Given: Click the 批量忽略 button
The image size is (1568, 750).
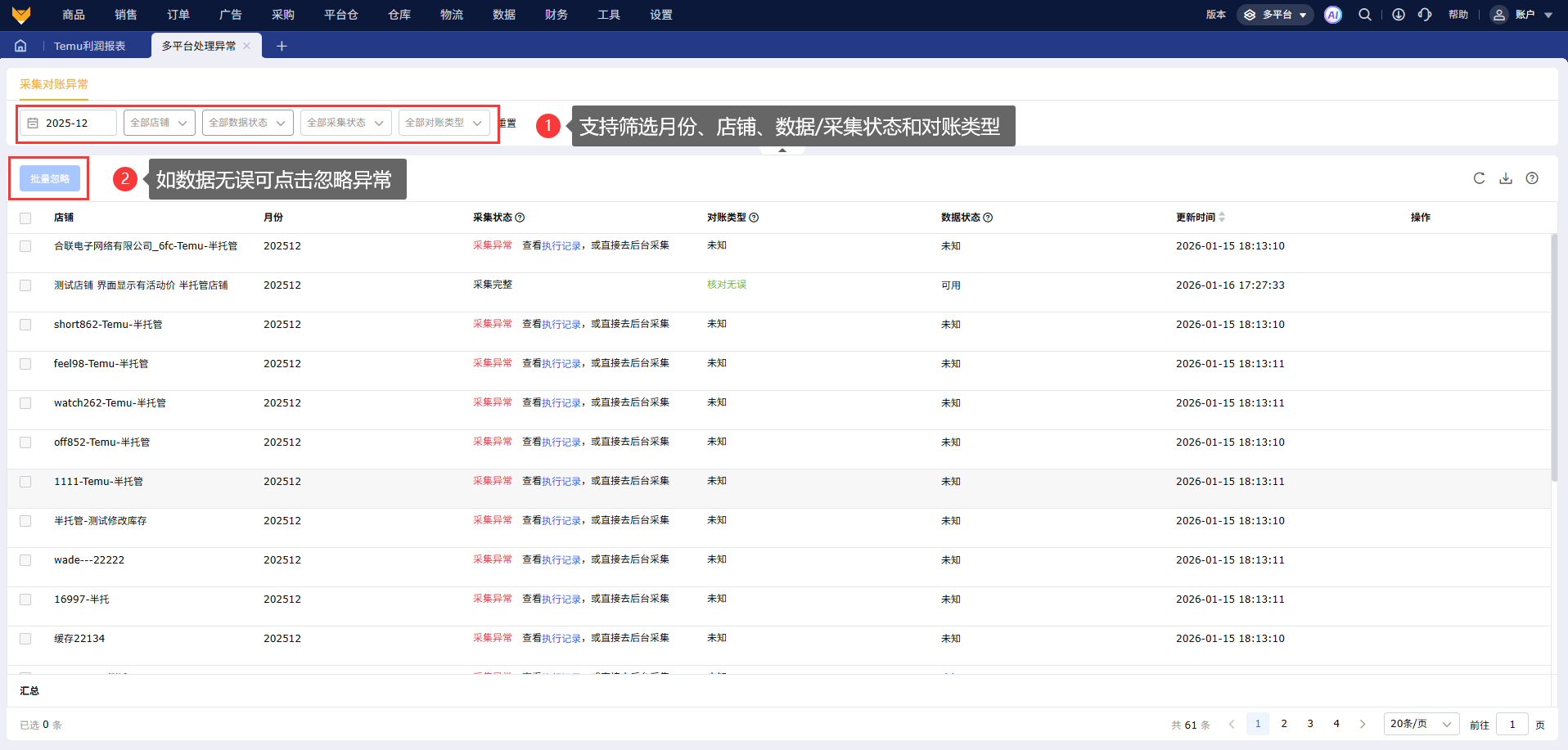Looking at the screenshot, I should click(50, 178).
